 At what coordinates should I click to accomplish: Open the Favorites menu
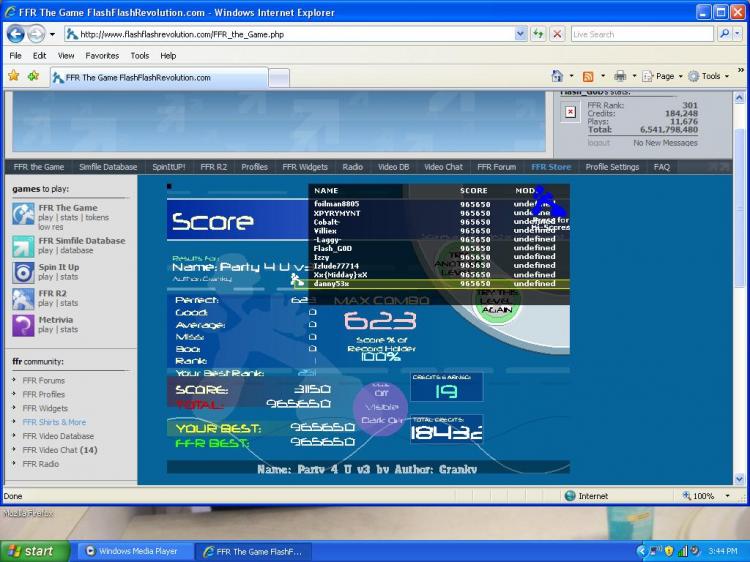(101, 56)
